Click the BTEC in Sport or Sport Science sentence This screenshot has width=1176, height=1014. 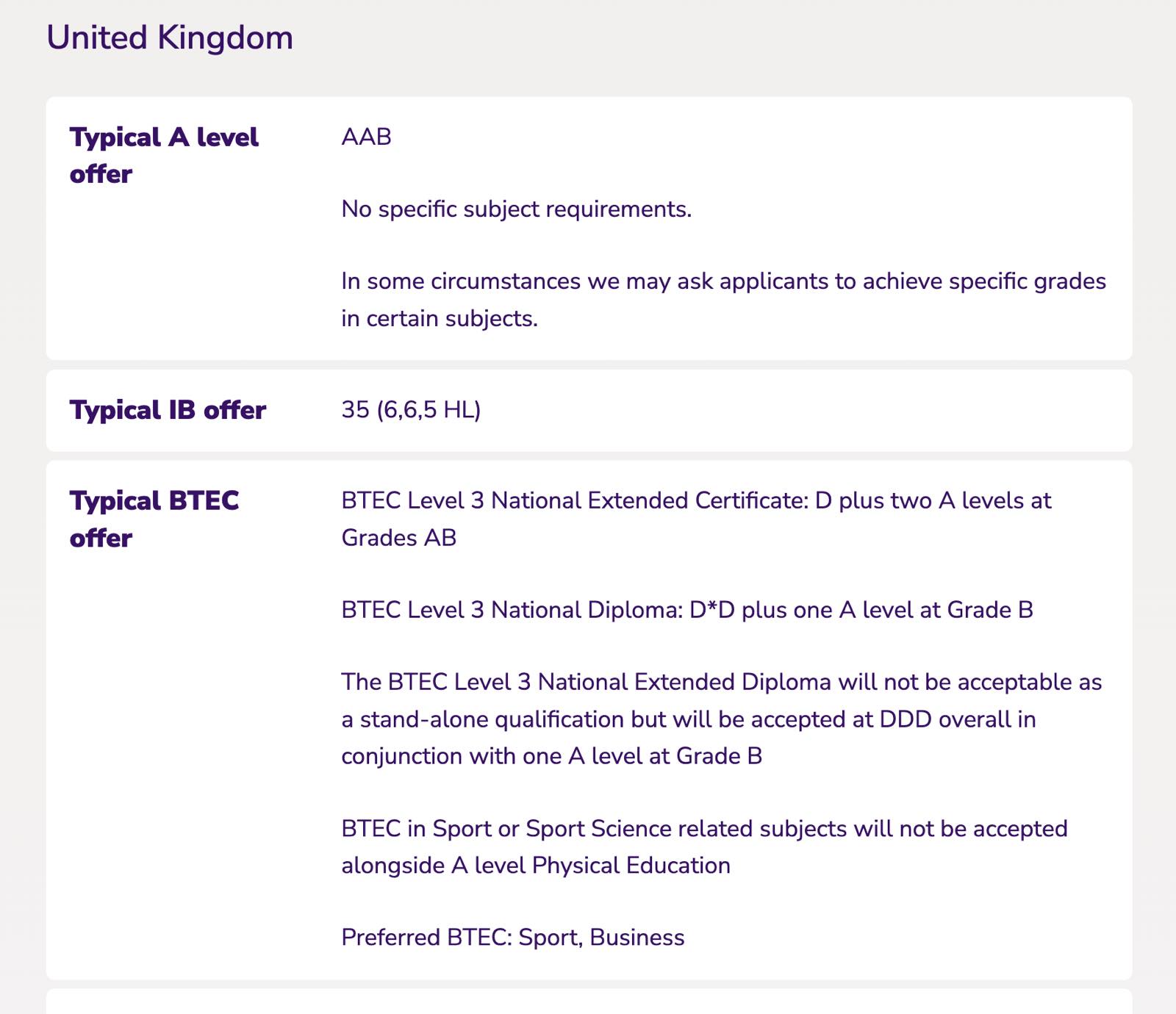(705, 846)
